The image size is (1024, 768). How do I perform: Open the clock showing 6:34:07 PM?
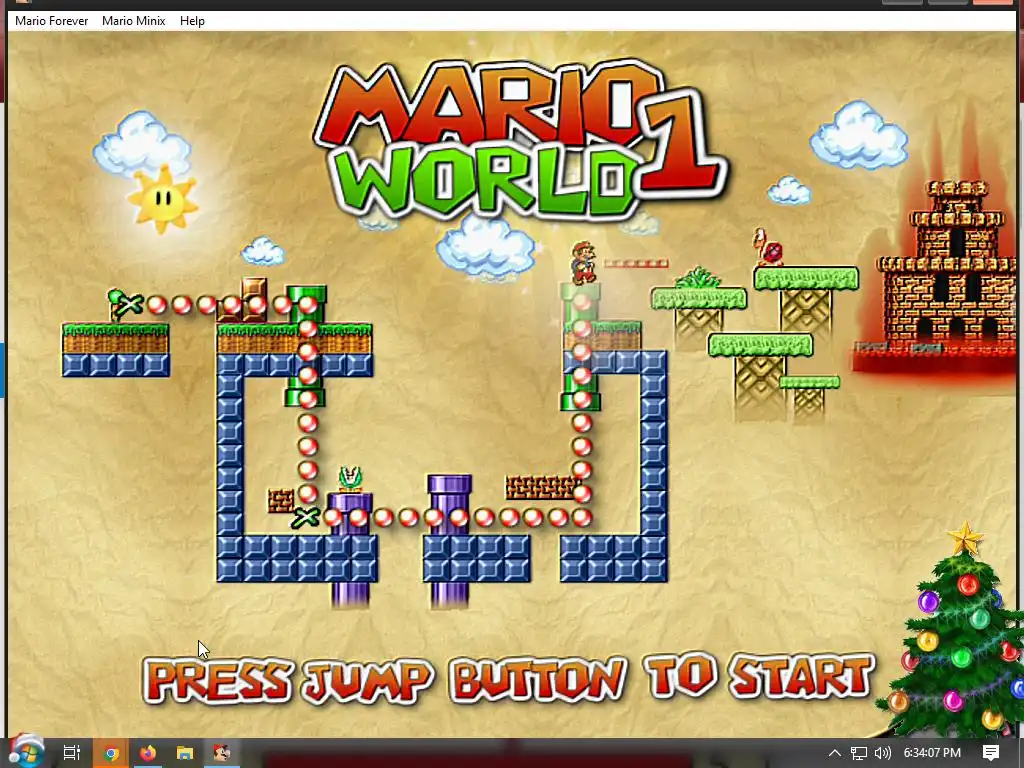(x=932, y=753)
